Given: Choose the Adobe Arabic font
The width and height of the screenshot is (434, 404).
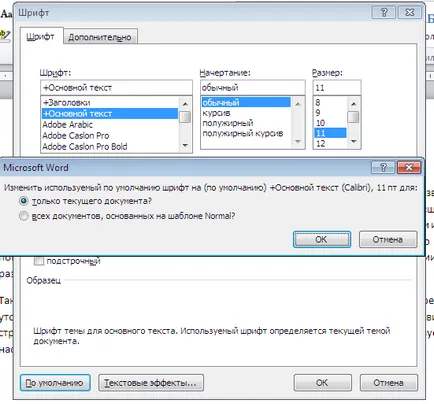Looking at the screenshot, I should pos(110,125).
